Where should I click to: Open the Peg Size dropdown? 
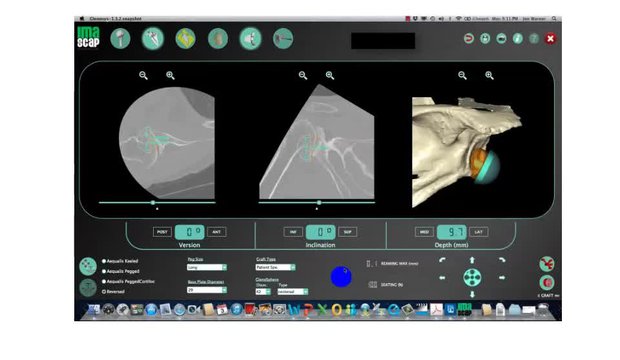pyautogui.click(x=207, y=267)
